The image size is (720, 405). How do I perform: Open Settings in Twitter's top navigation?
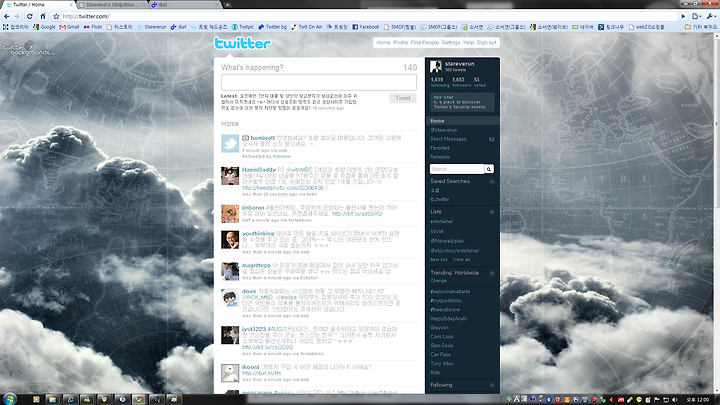coord(451,42)
